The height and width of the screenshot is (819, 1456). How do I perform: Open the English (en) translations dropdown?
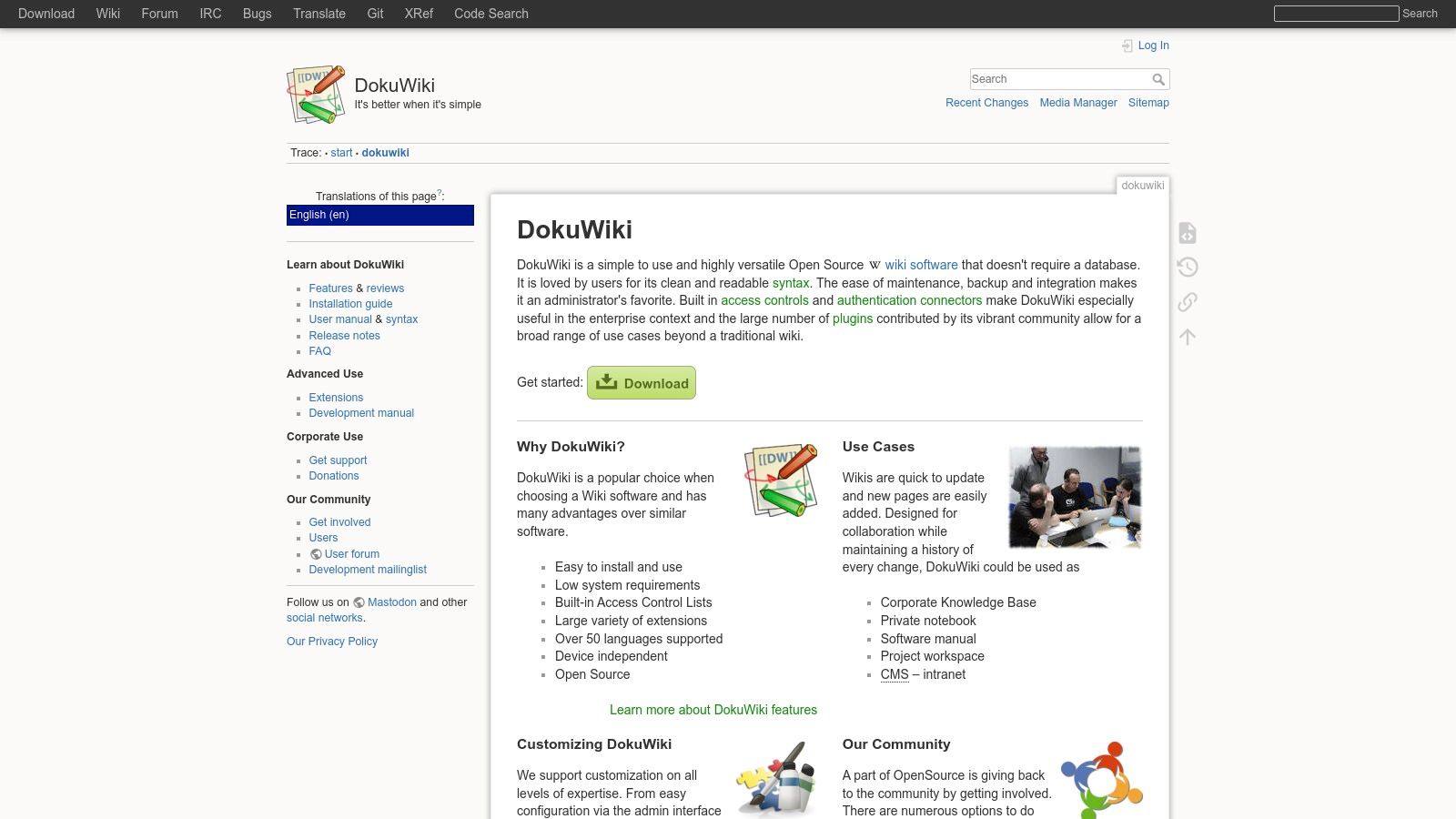[x=380, y=215]
